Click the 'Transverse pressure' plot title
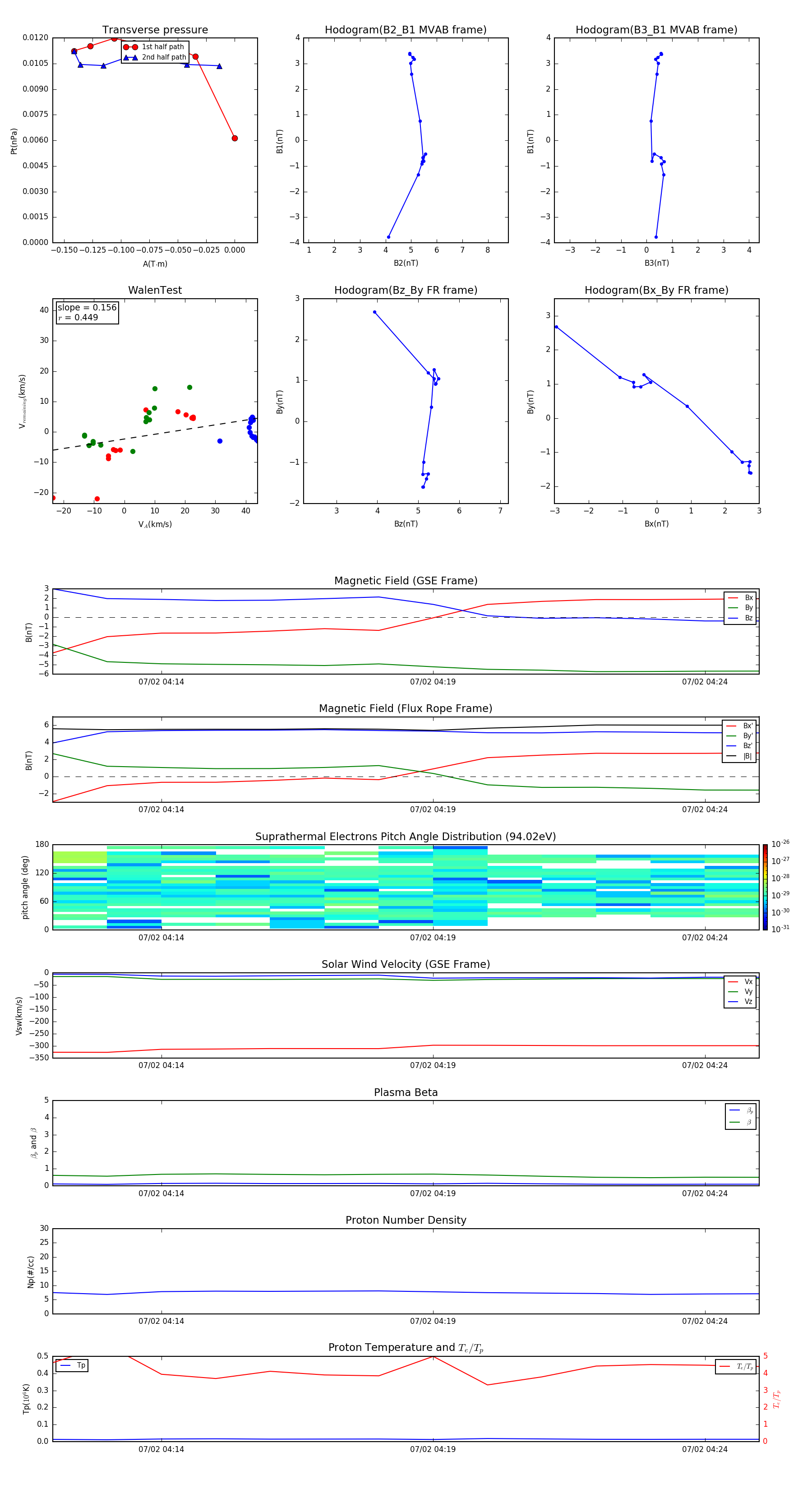The width and height of the screenshot is (812, 1489). point(155,30)
